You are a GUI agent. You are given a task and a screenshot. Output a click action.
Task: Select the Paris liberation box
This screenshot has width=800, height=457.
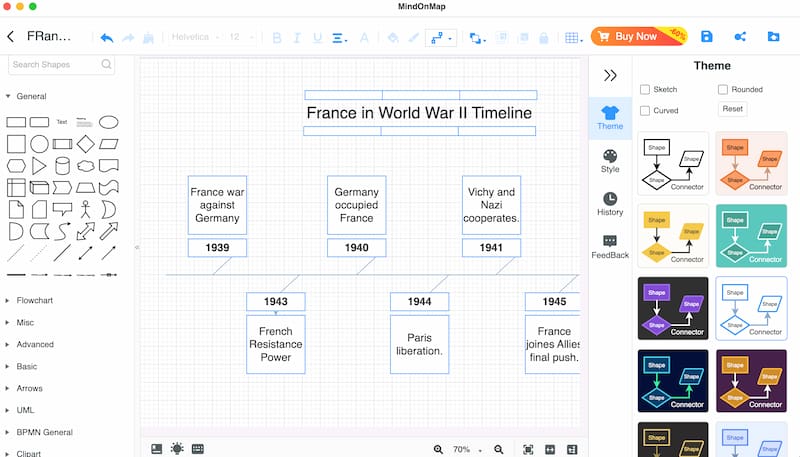pyautogui.click(x=419, y=344)
